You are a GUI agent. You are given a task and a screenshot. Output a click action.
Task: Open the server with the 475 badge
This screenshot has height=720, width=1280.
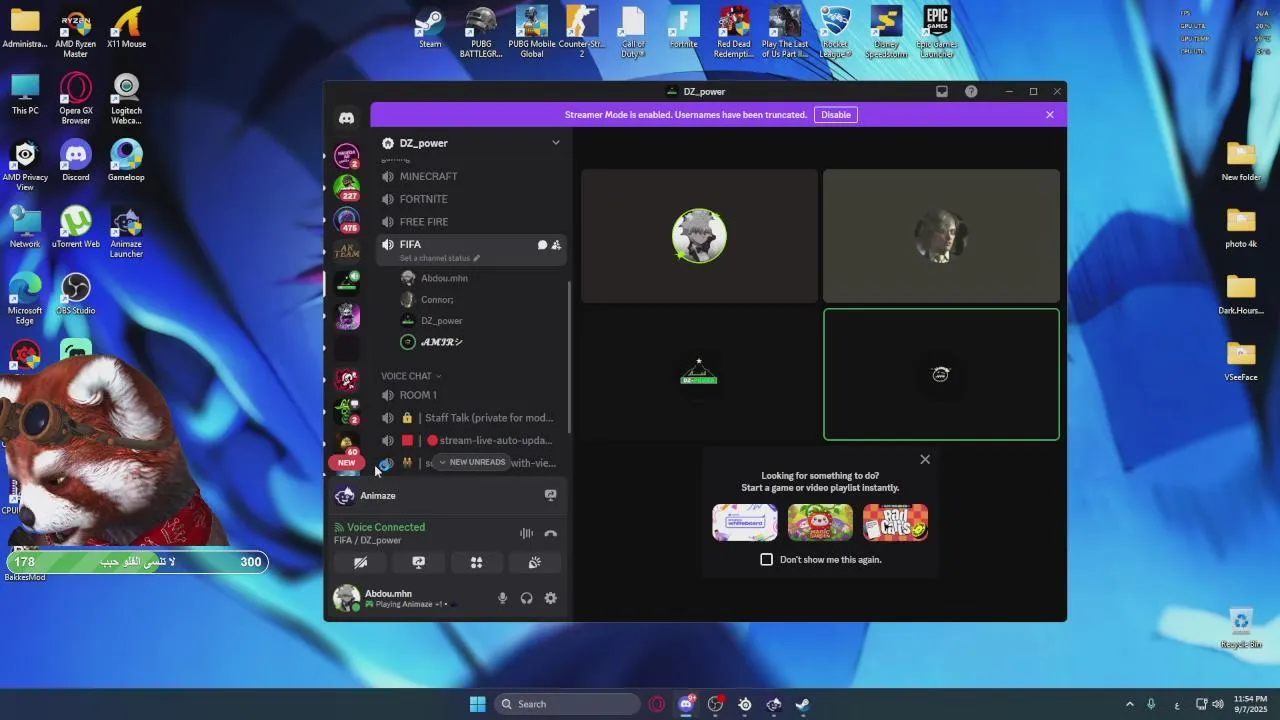pyautogui.click(x=347, y=220)
